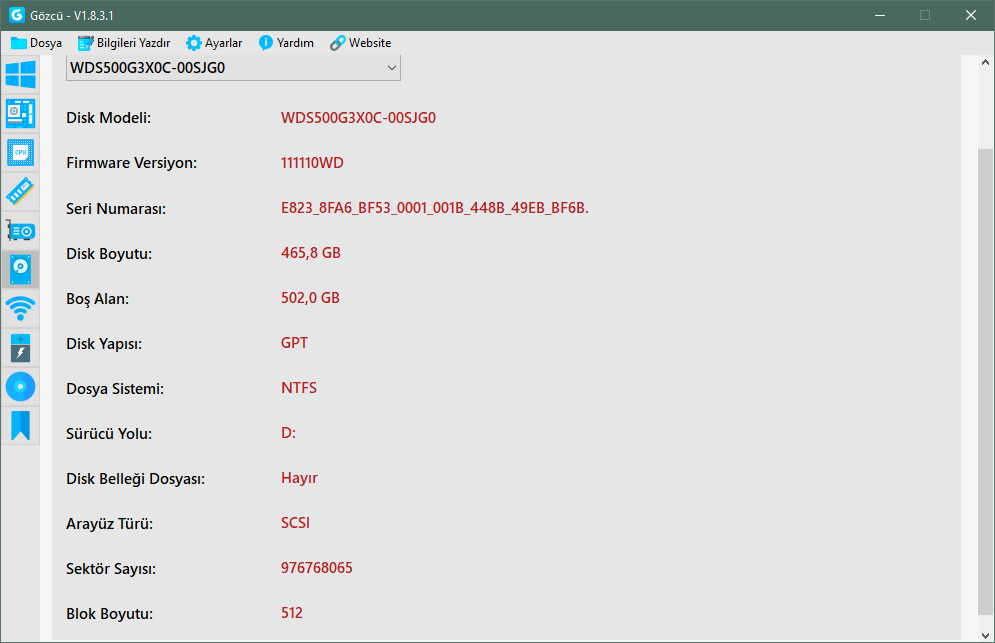
Task: Open the Wi-Fi network info section
Action: point(20,308)
